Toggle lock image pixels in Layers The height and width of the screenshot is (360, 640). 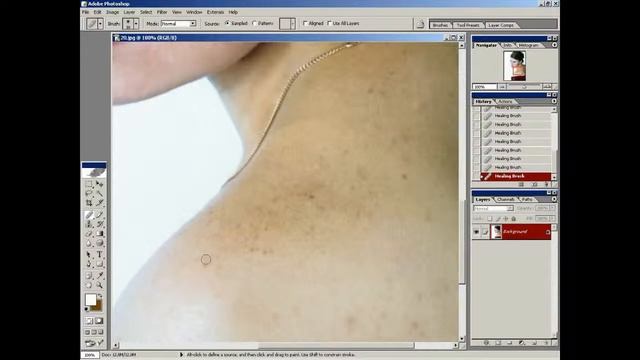[x=498, y=218]
